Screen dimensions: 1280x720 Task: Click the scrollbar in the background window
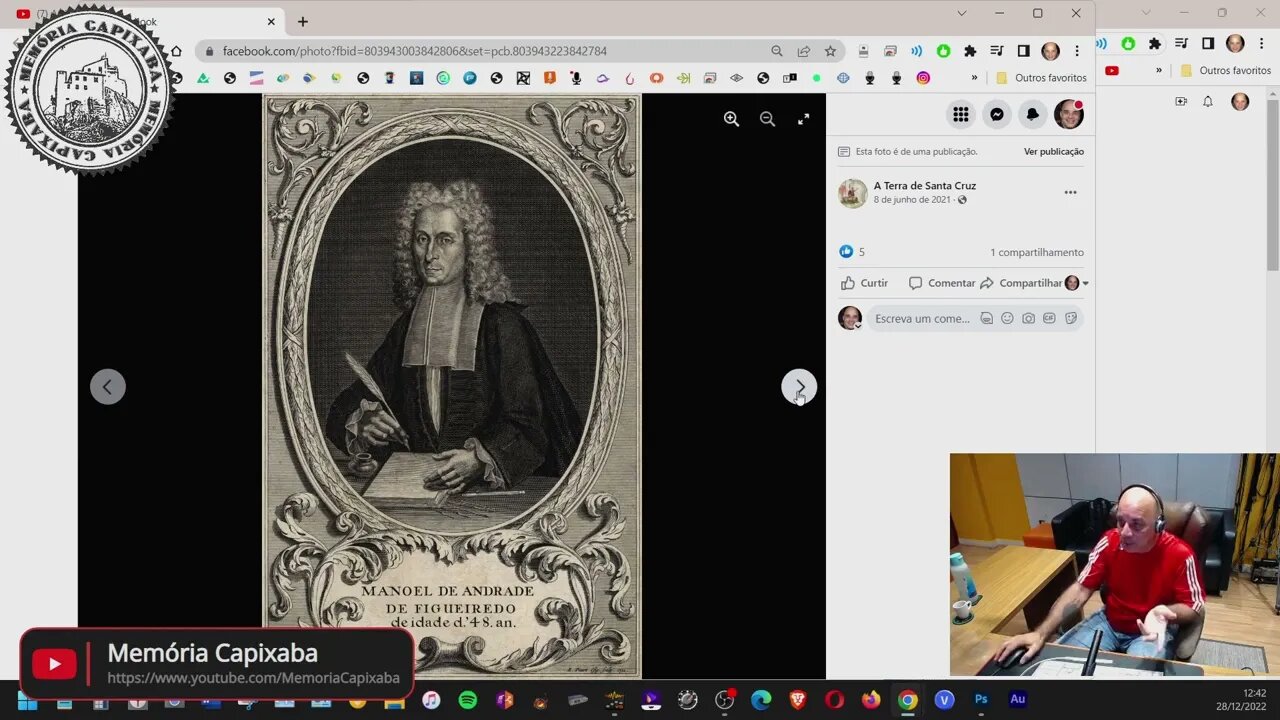(1273, 184)
